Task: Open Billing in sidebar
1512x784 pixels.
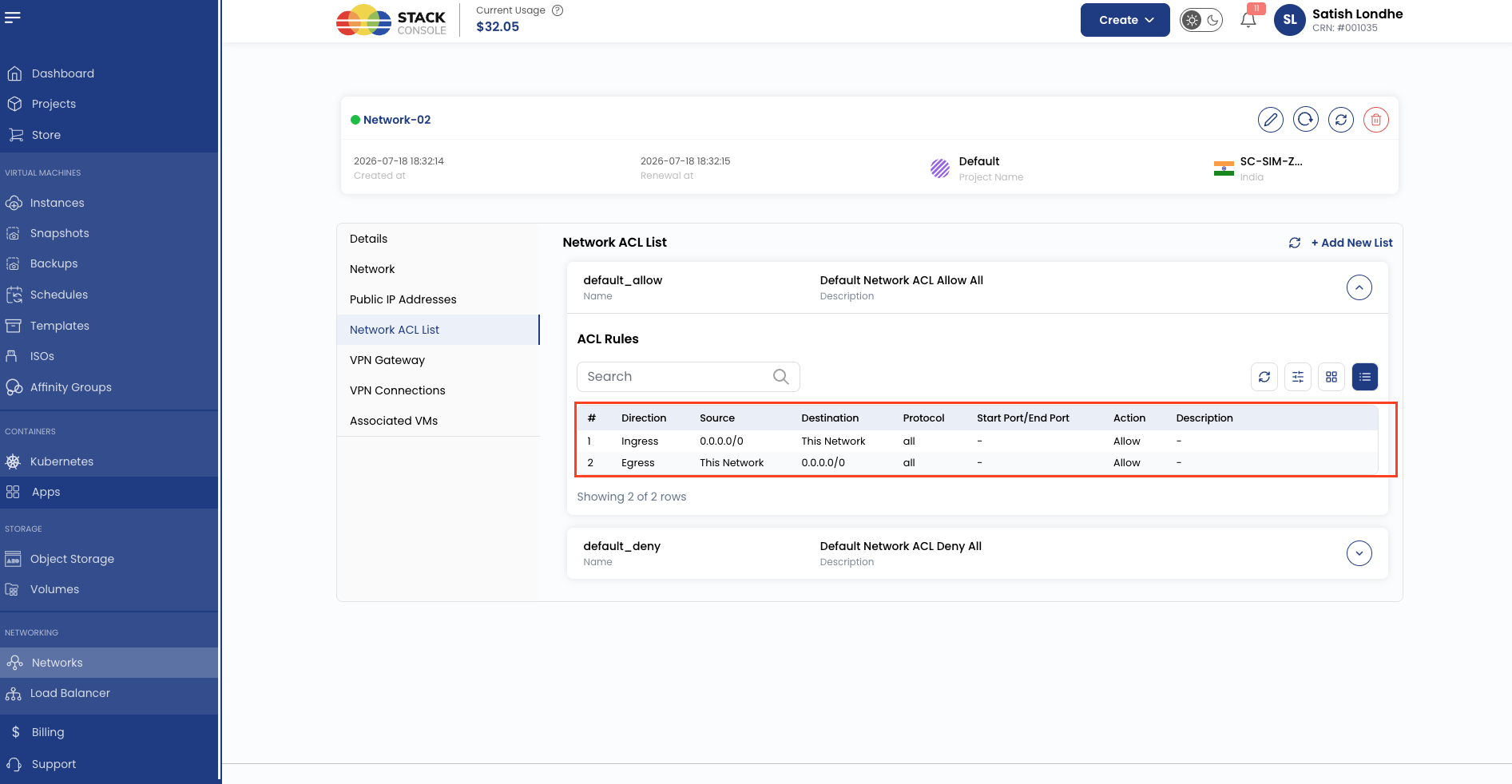Action: 109,732
